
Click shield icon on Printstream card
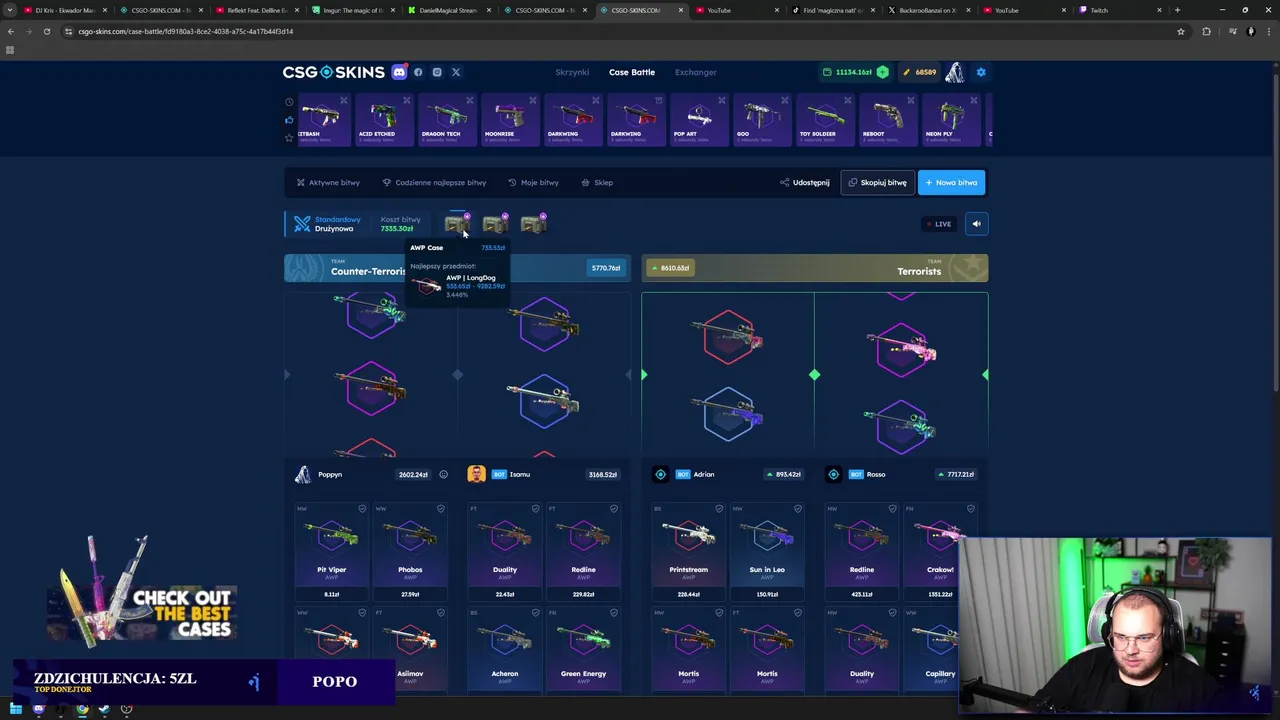(719, 509)
